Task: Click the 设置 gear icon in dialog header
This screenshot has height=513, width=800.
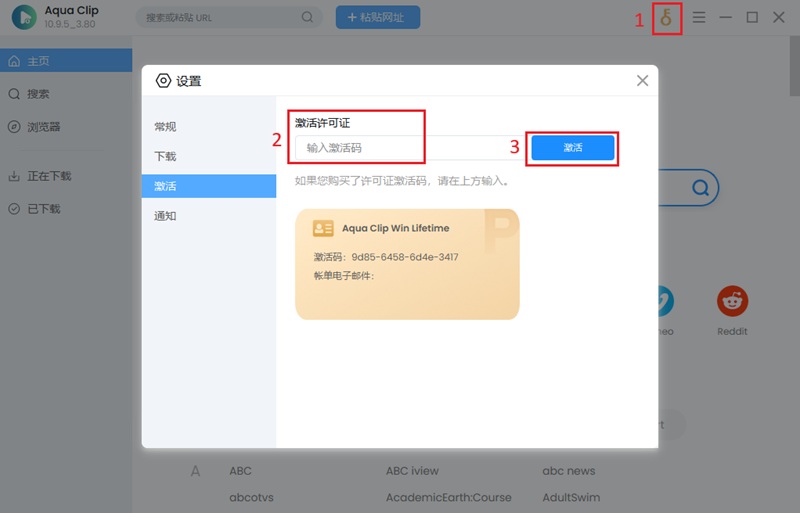Action: [163, 81]
